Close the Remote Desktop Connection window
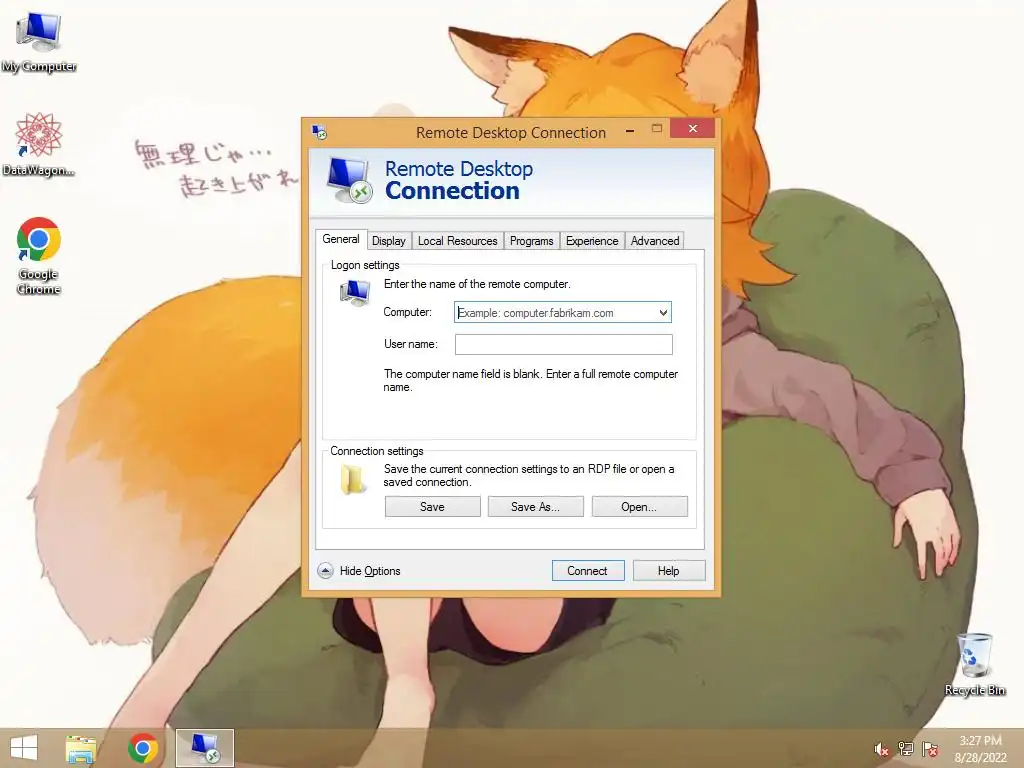The image size is (1024, 768). pyautogui.click(x=692, y=129)
